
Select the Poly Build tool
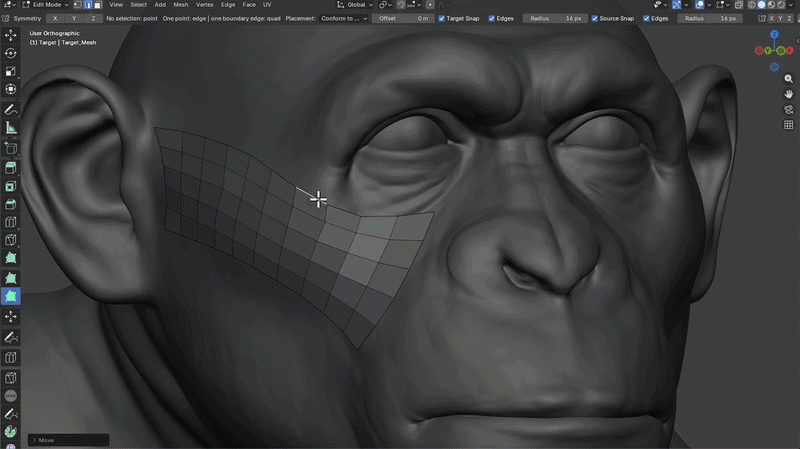(x=11, y=258)
